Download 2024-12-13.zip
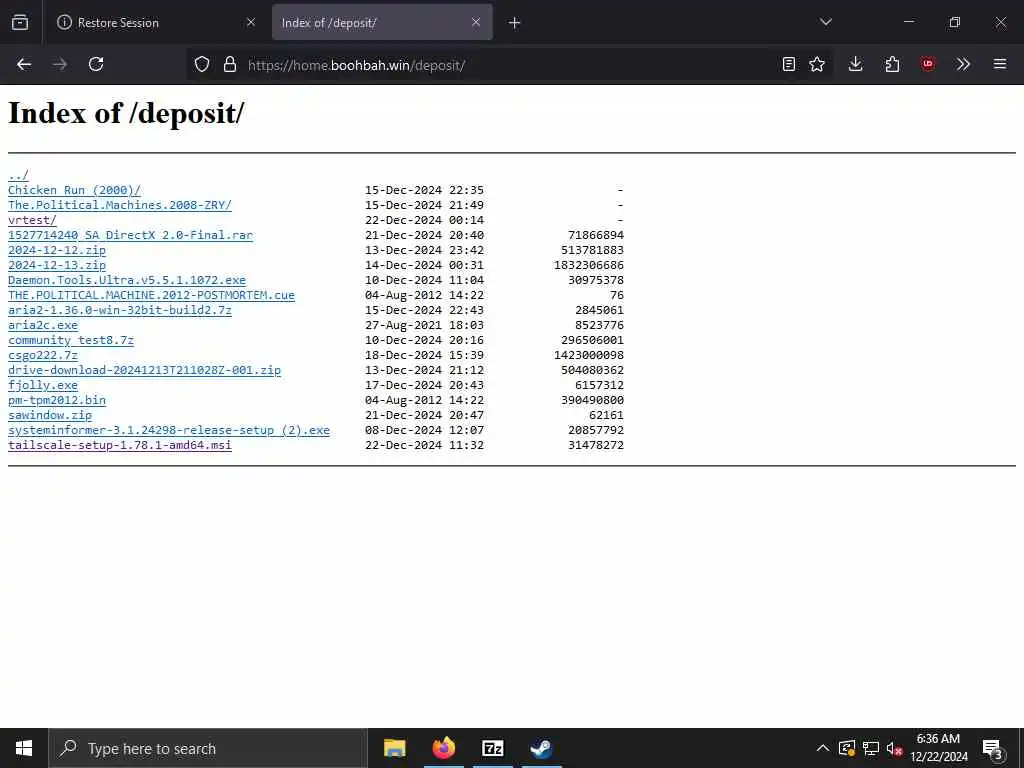1024x768 pixels. [x=57, y=265]
